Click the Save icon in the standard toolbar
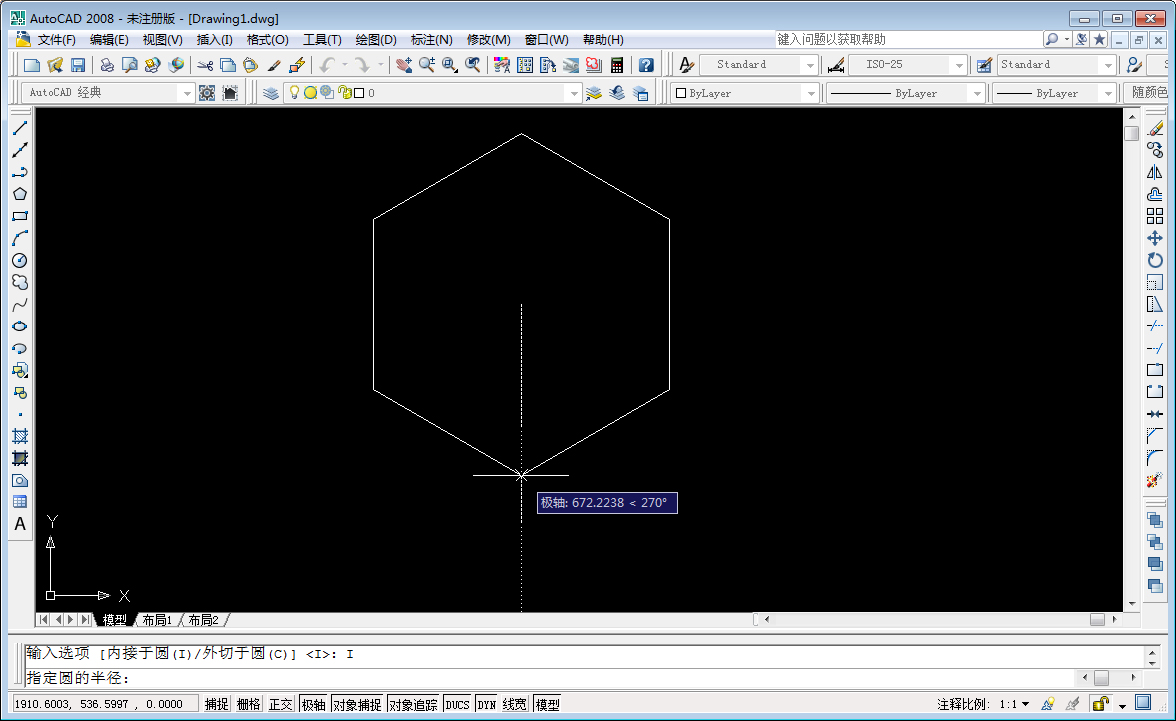 (78, 65)
